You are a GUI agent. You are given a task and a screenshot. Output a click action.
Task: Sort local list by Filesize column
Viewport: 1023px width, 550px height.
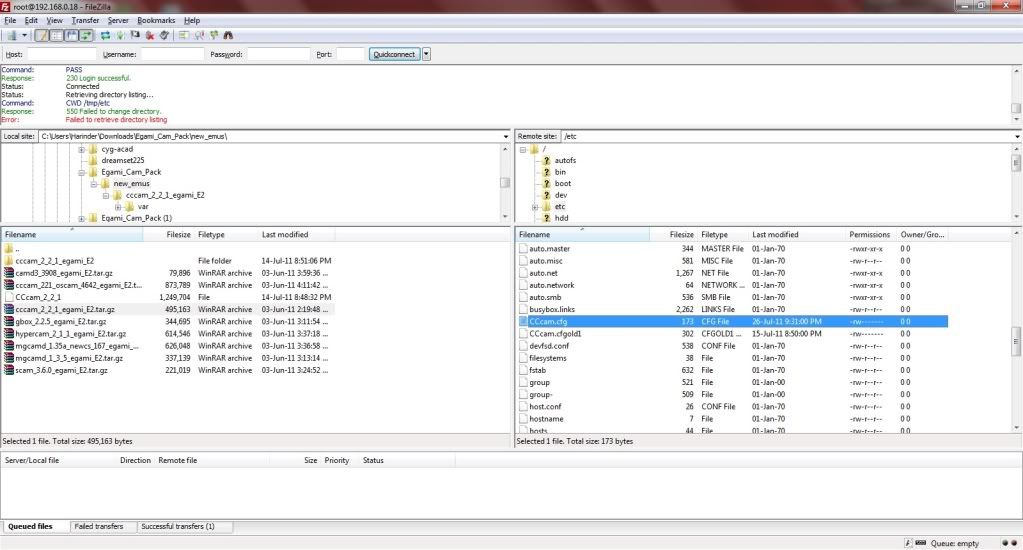click(168, 235)
